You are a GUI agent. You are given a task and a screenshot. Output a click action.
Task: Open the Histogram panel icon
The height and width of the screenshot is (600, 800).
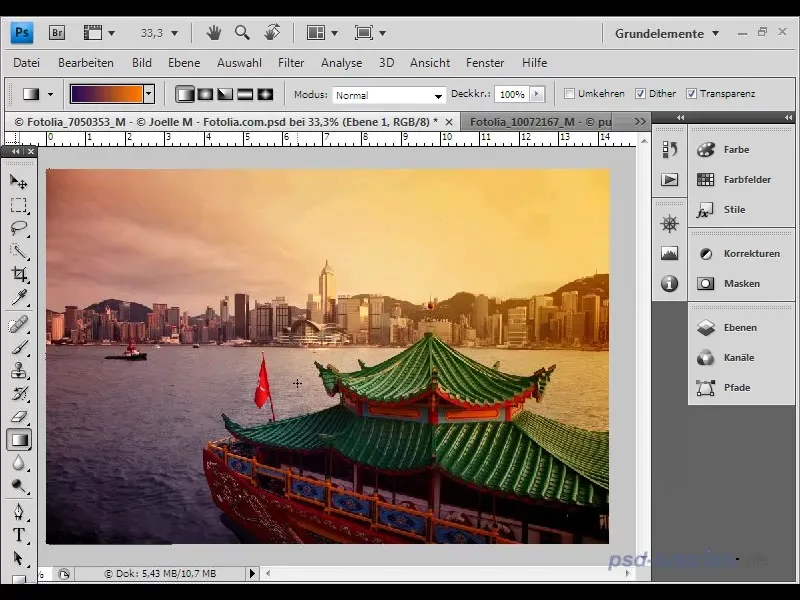pyautogui.click(x=669, y=253)
